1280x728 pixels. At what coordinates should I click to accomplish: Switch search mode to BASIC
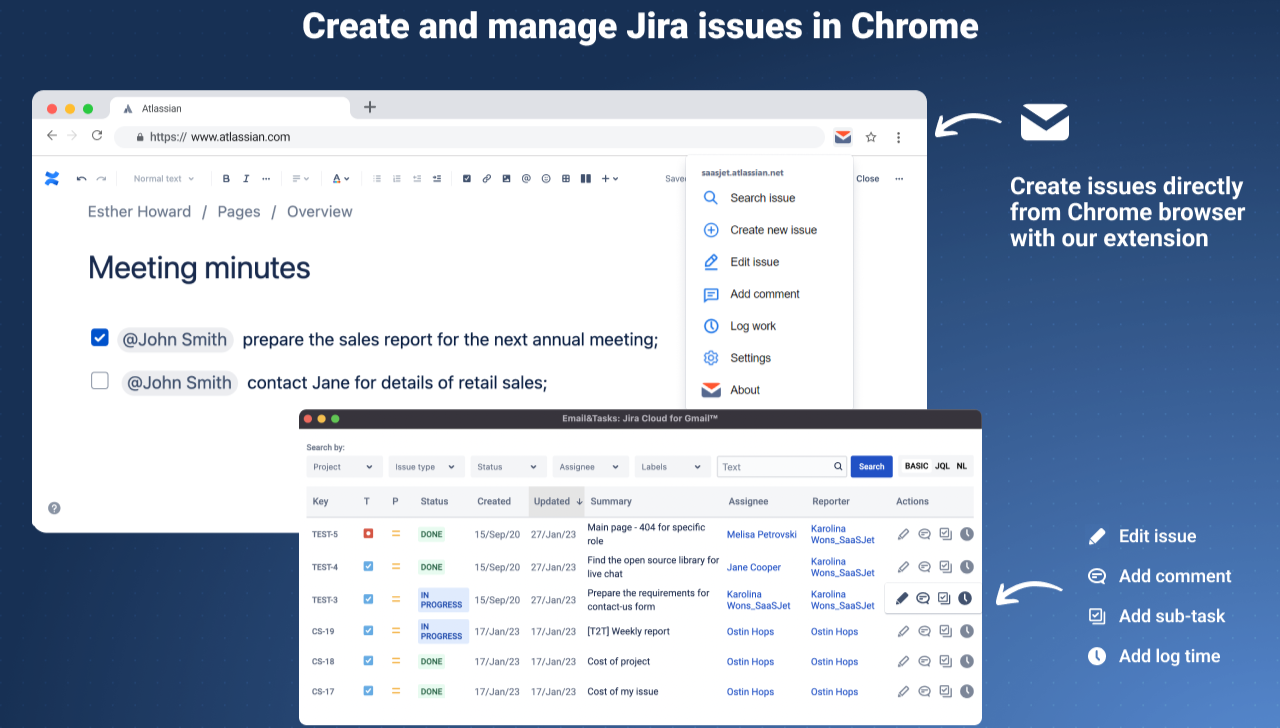point(917,466)
